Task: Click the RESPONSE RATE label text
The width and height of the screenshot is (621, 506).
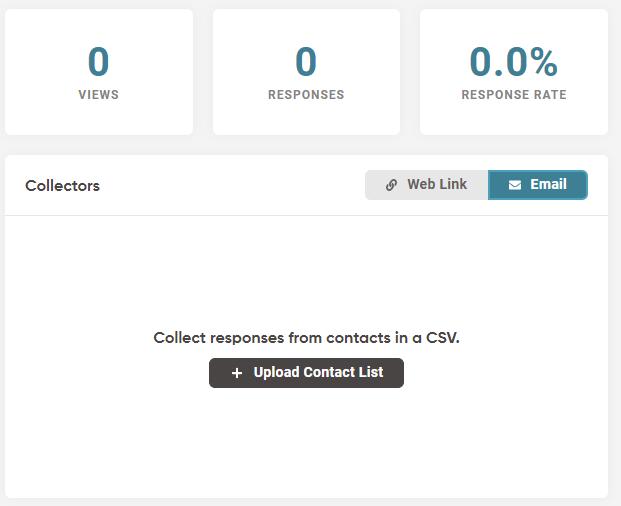Action: 514,95
